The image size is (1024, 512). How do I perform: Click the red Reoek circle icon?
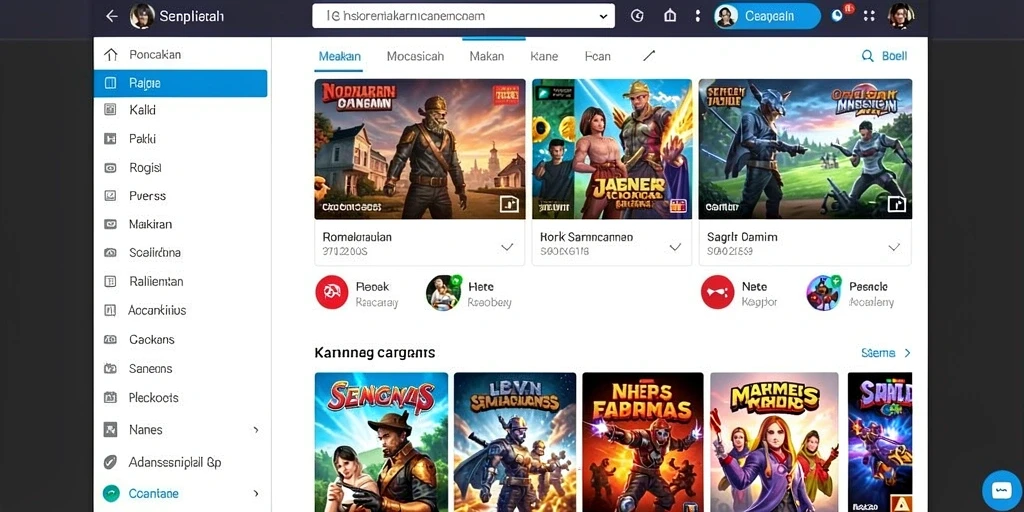pyautogui.click(x=332, y=292)
